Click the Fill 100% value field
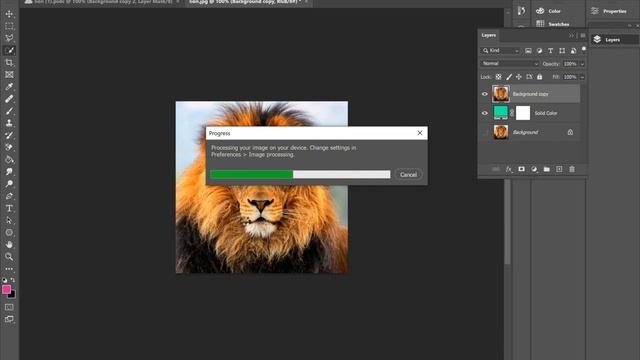The image size is (640, 360). (x=570, y=77)
